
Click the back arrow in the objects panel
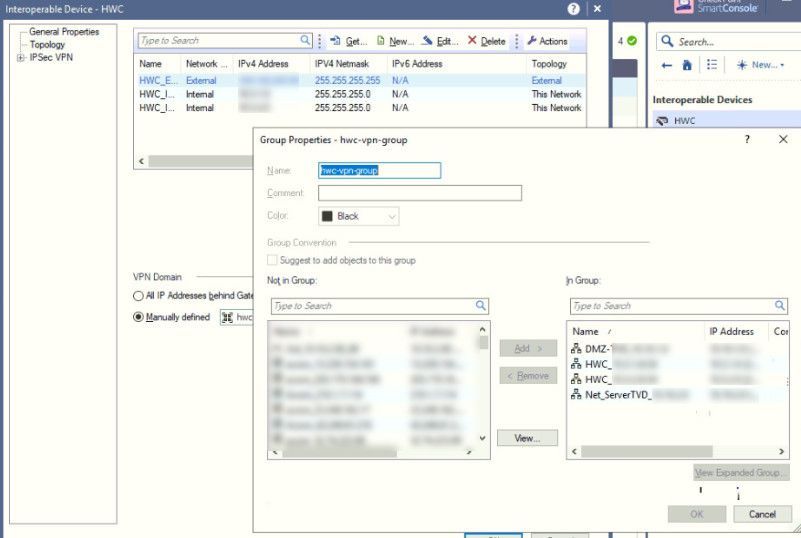[x=666, y=65]
